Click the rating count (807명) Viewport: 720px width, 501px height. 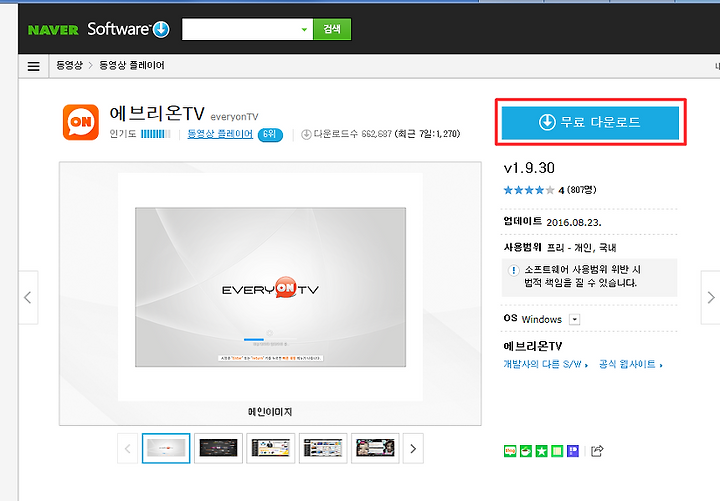582,190
